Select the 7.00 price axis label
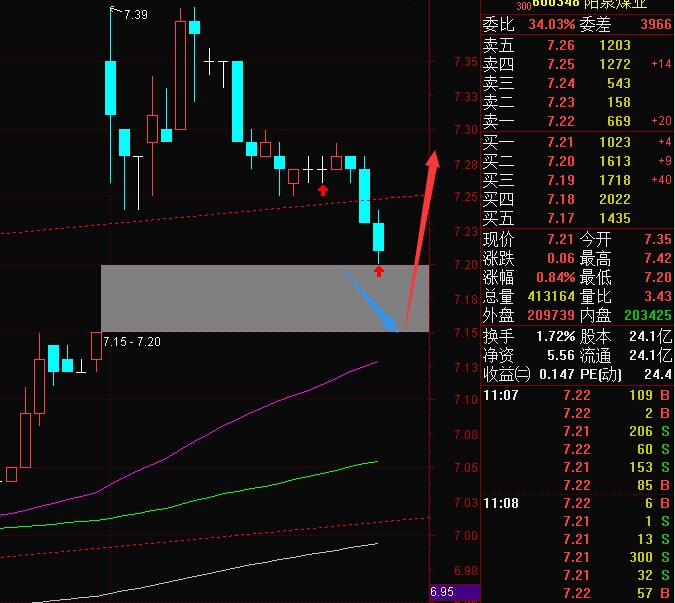This screenshot has width=675, height=603. click(466, 536)
